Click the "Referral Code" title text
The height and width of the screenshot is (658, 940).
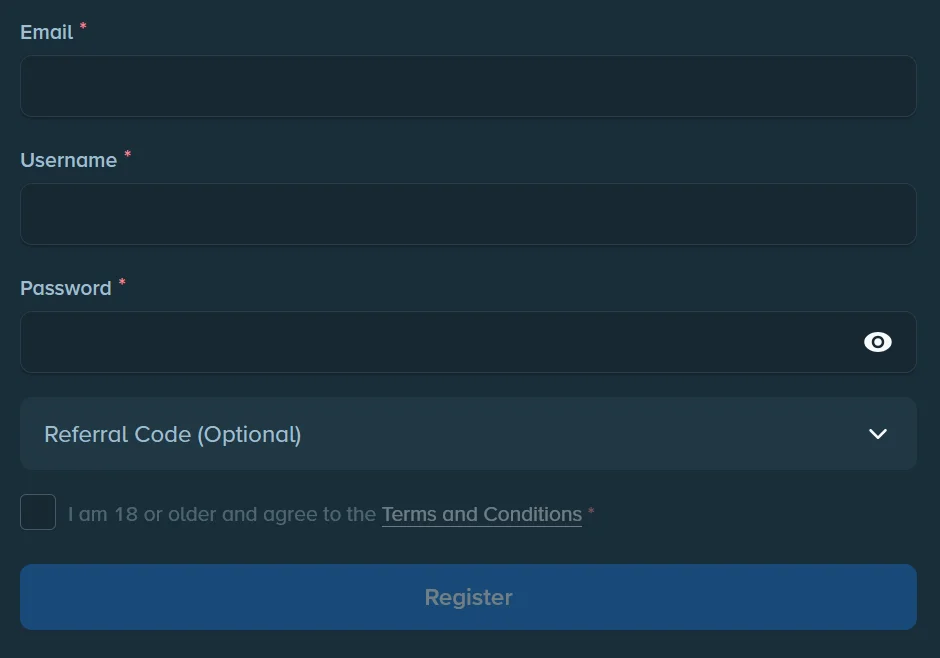118,434
